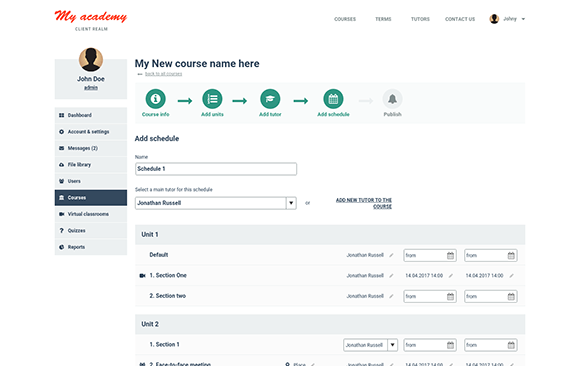This screenshot has width=580, height=366.
Task: Click the Add units step label
Action: 212,114
